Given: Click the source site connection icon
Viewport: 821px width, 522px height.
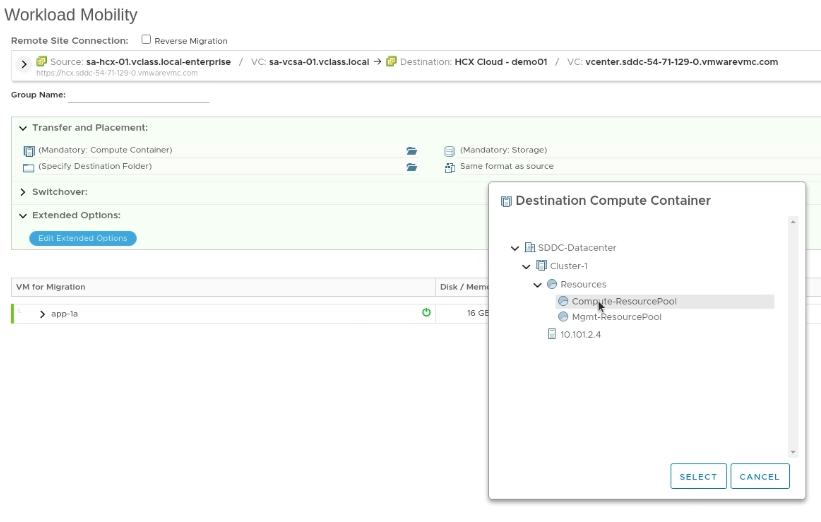Looking at the screenshot, I should [x=41, y=61].
